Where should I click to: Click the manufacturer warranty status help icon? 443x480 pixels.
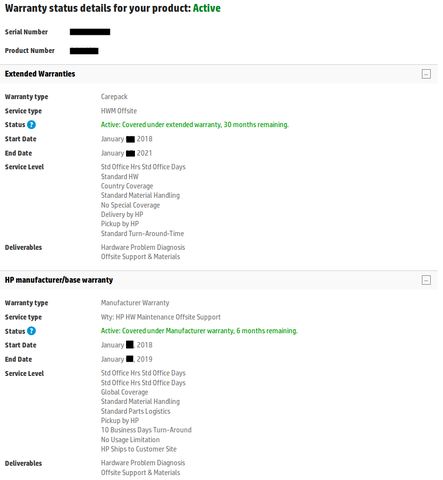pos(31,331)
